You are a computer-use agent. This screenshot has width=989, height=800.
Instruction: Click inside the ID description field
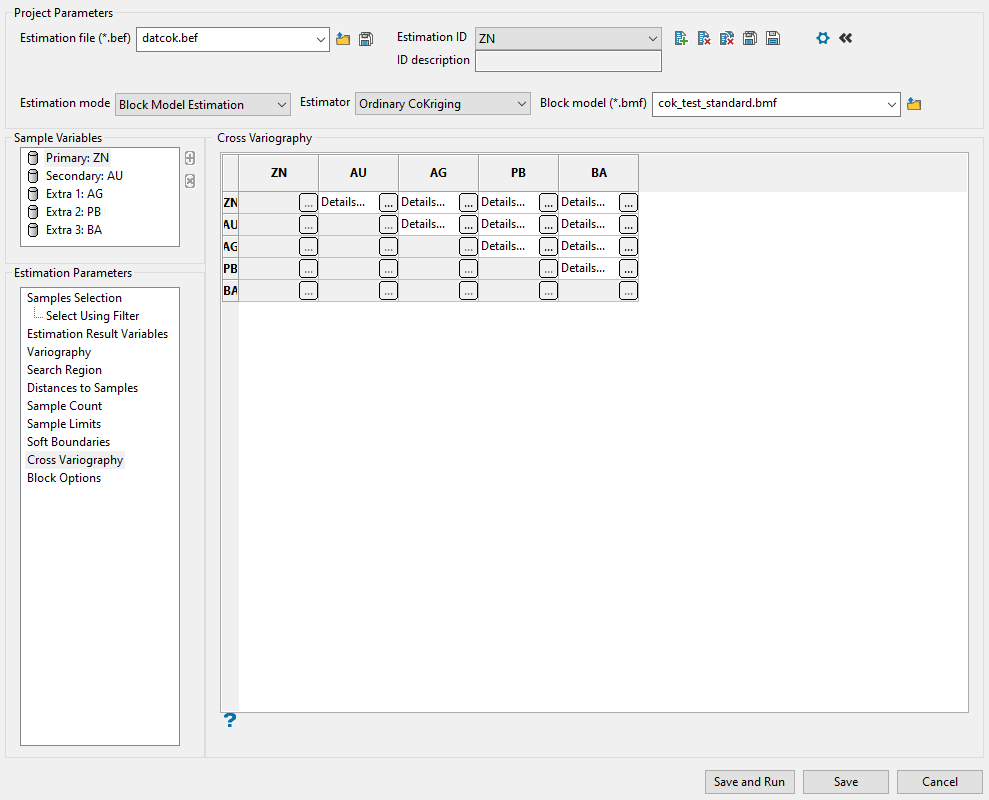coord(568,62)
